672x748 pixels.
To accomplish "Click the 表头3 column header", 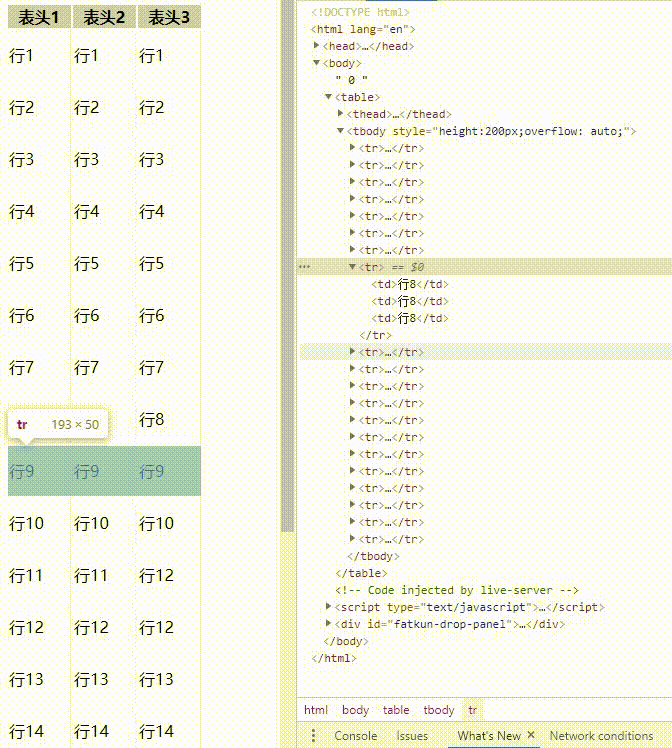I will coord(169,17).
